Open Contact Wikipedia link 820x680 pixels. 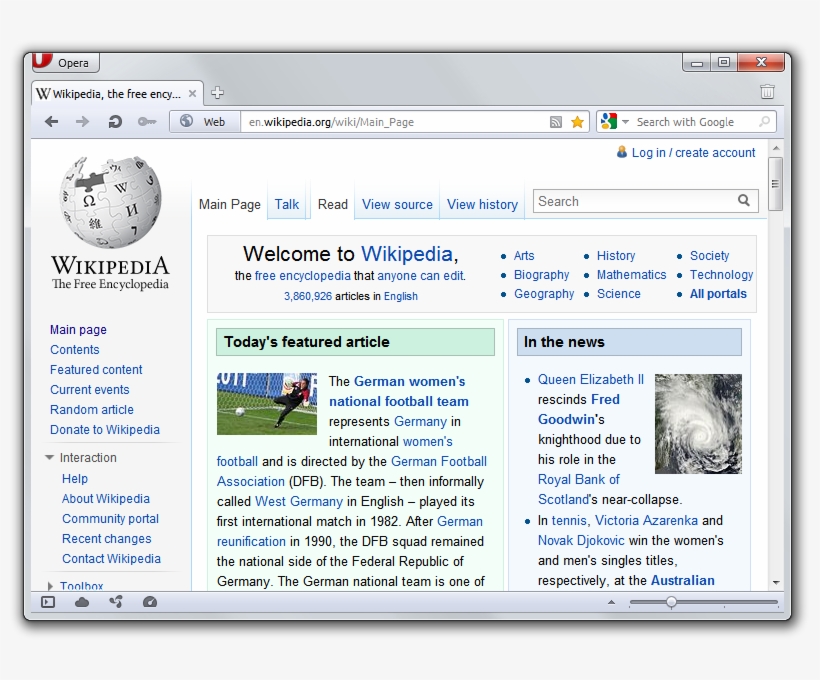(111, 559)
